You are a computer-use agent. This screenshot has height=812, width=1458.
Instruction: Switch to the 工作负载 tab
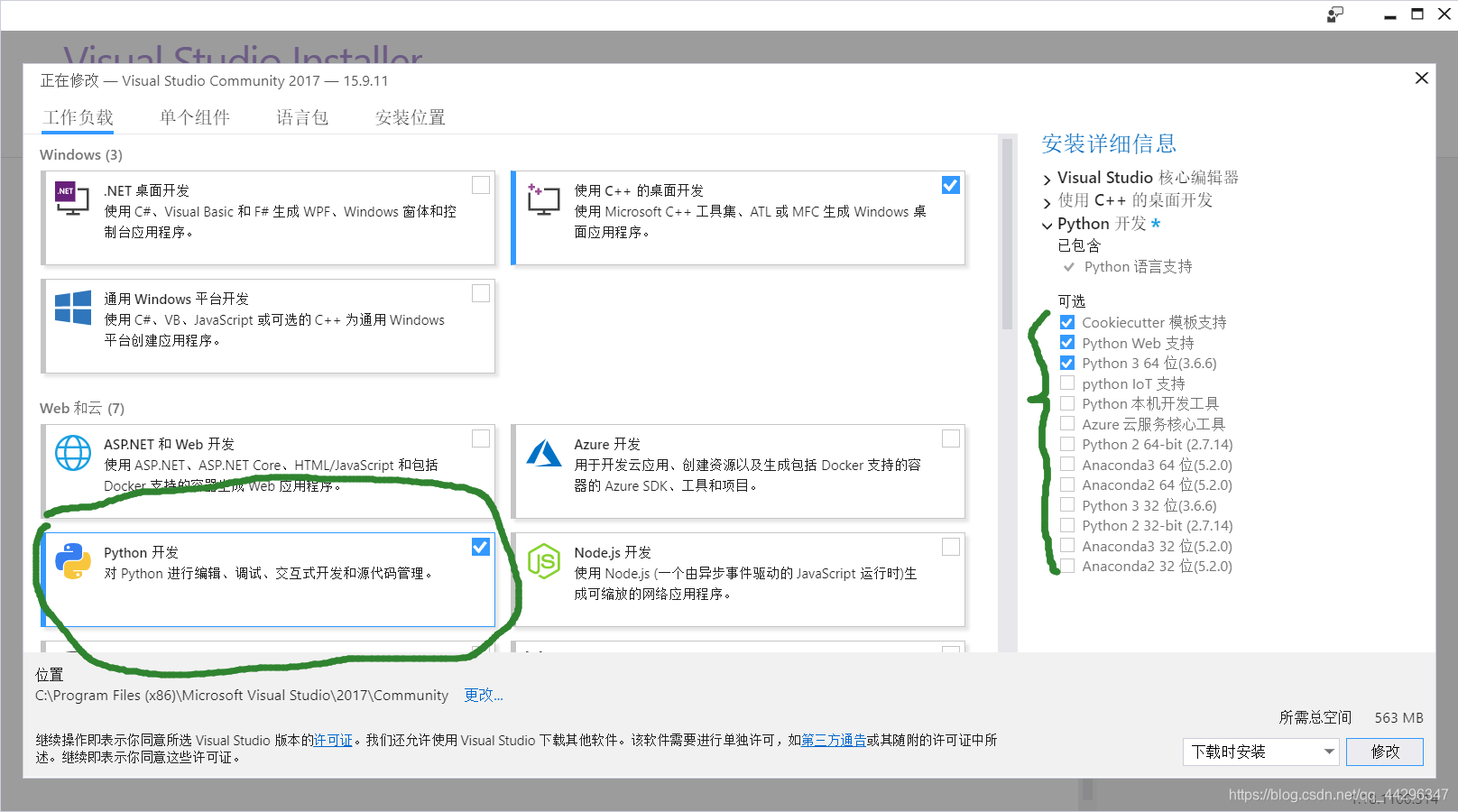[78, 117]
